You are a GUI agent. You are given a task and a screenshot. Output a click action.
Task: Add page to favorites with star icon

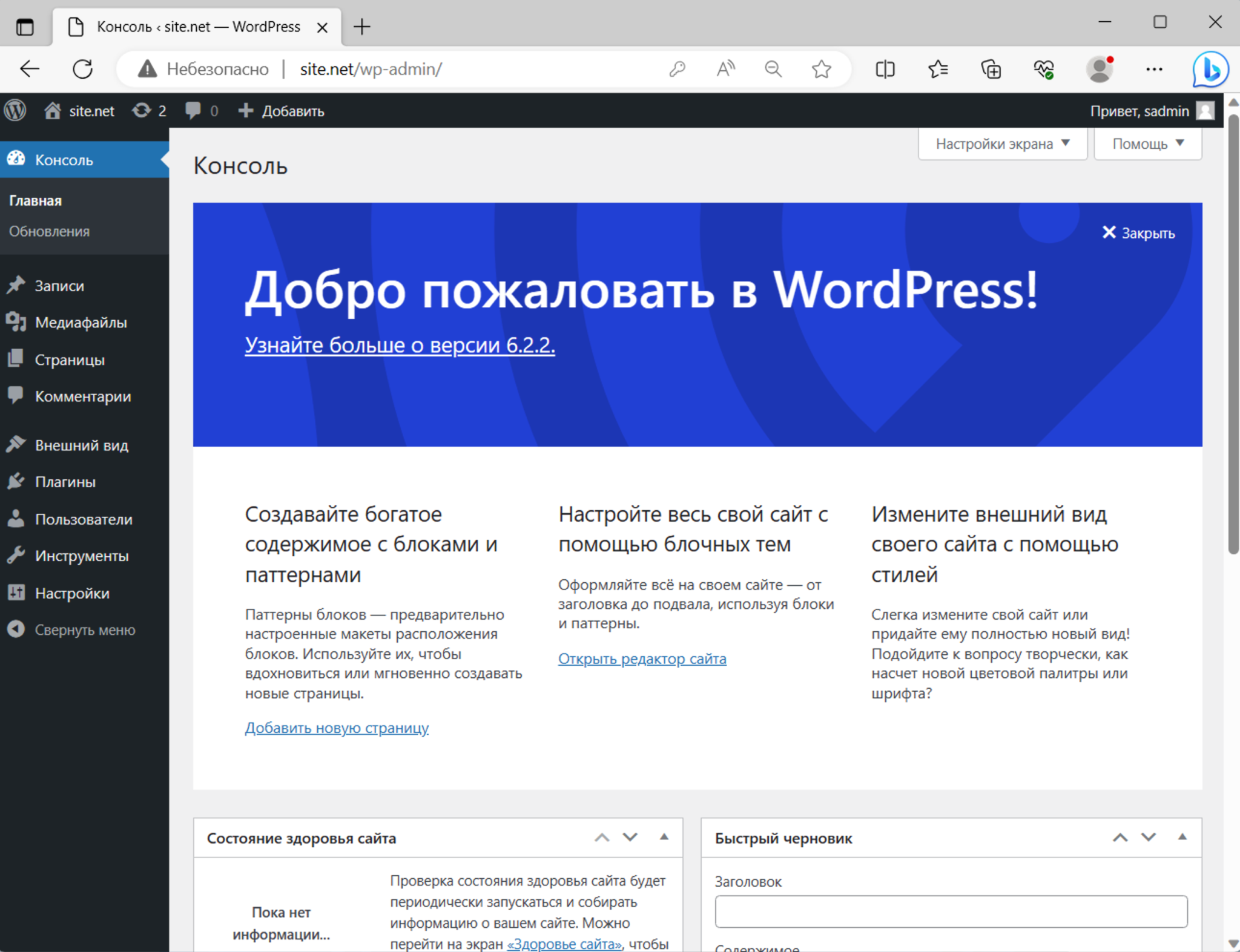pos(822,69)
